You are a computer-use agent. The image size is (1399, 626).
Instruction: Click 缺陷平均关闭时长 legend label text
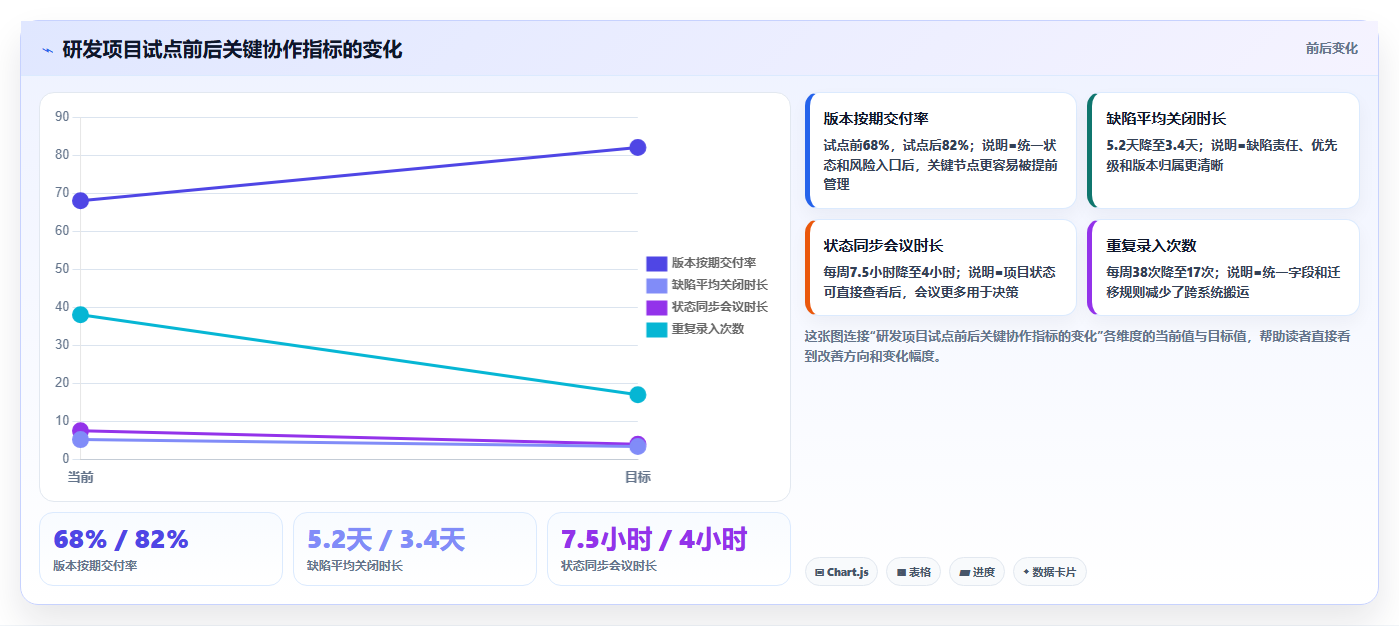[x=719, y=285]
